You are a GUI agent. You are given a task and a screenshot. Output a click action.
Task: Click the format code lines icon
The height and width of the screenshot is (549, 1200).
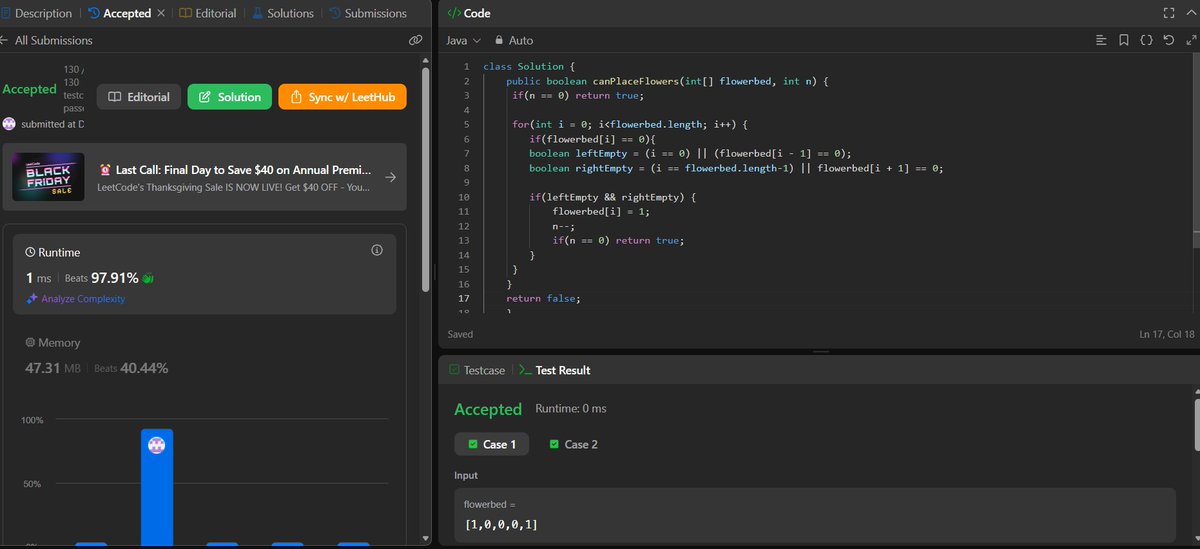click(x=1102, y=40)
